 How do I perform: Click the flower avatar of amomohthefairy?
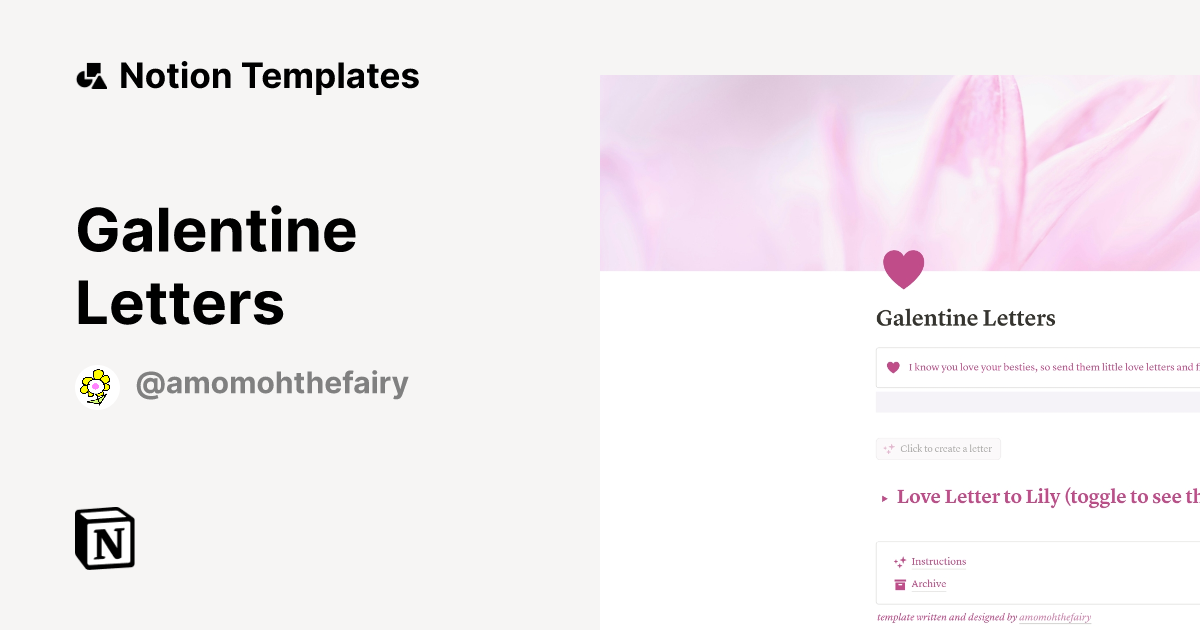(96, 386)
